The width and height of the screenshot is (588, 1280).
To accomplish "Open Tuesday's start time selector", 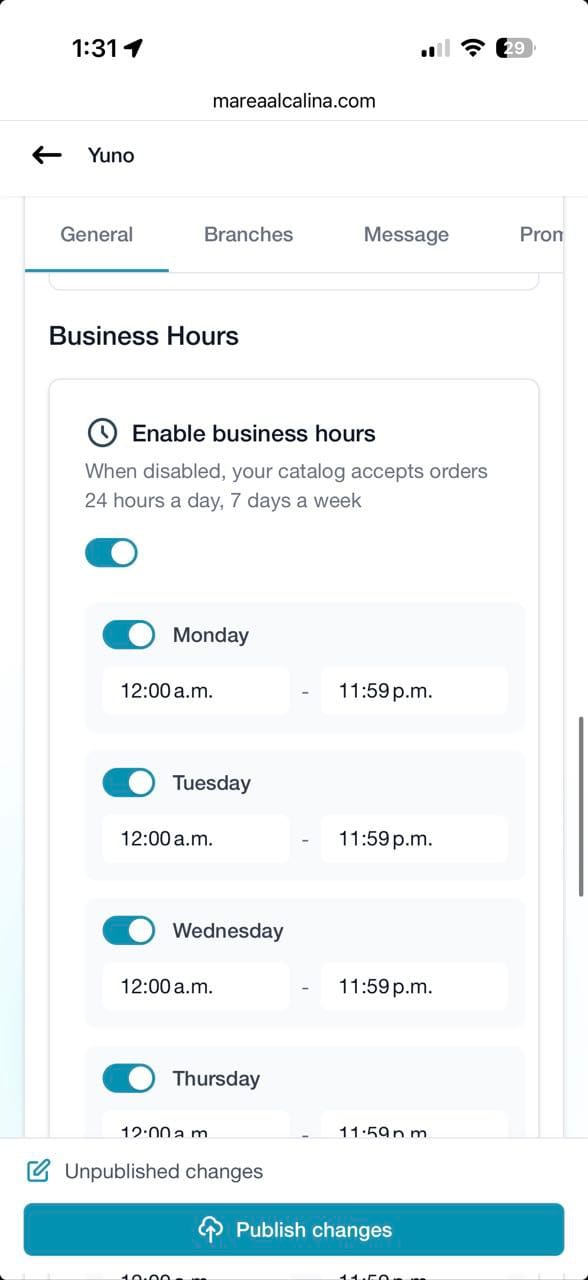I will (195, 838).
